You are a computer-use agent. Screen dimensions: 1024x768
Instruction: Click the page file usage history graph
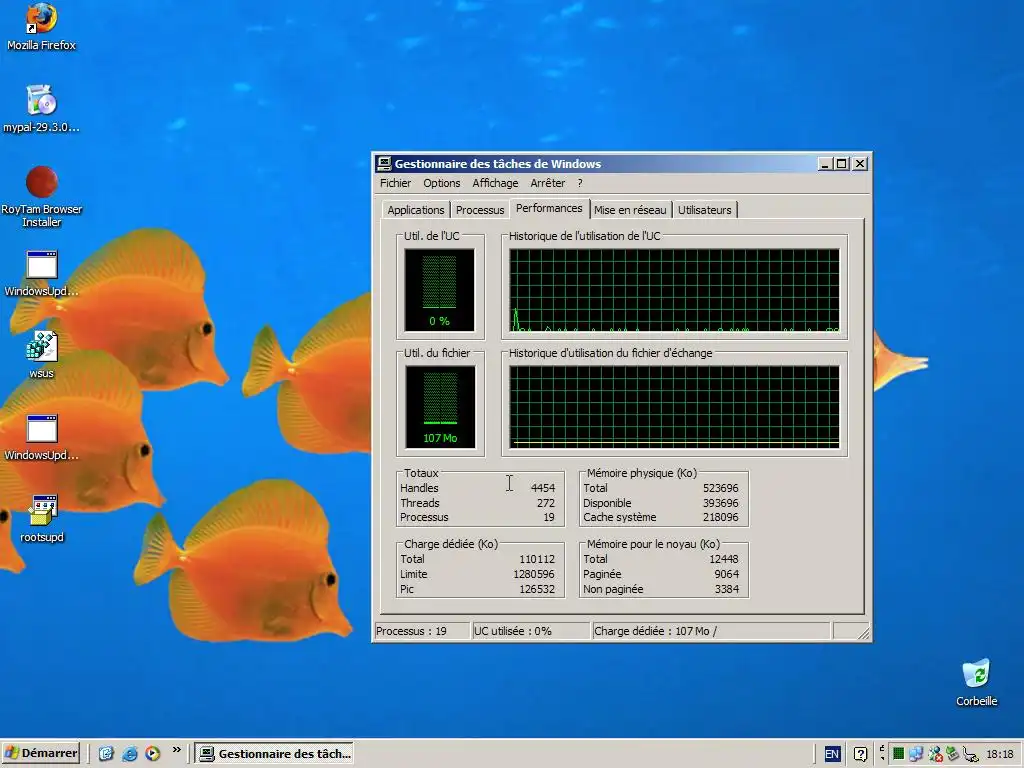674,407
